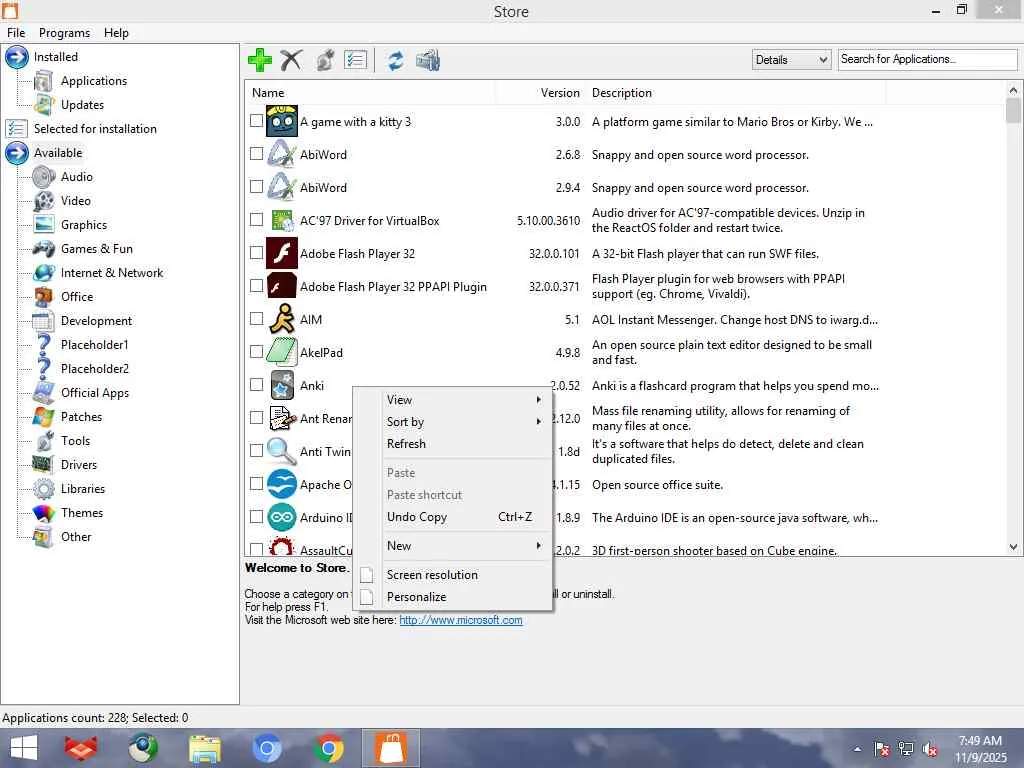Tick the Adobe Flash Player 32 checkbox
Viewport: 1024px width, 768px height.
pos(257,253)
